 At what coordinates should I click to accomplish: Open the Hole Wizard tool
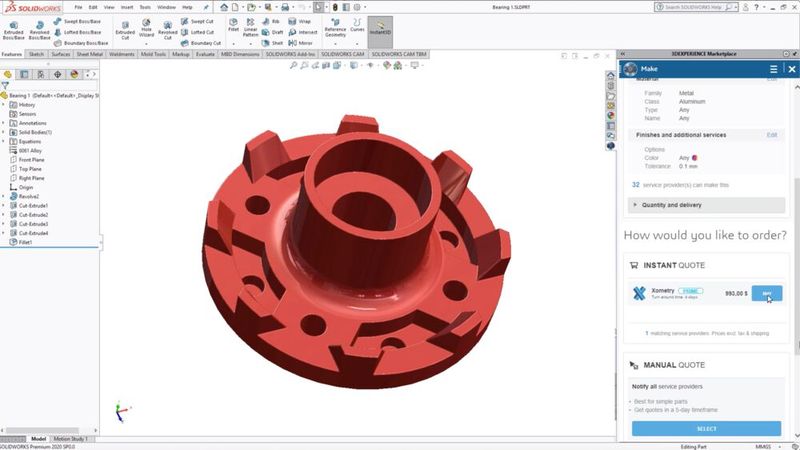[x=148, y=28]
